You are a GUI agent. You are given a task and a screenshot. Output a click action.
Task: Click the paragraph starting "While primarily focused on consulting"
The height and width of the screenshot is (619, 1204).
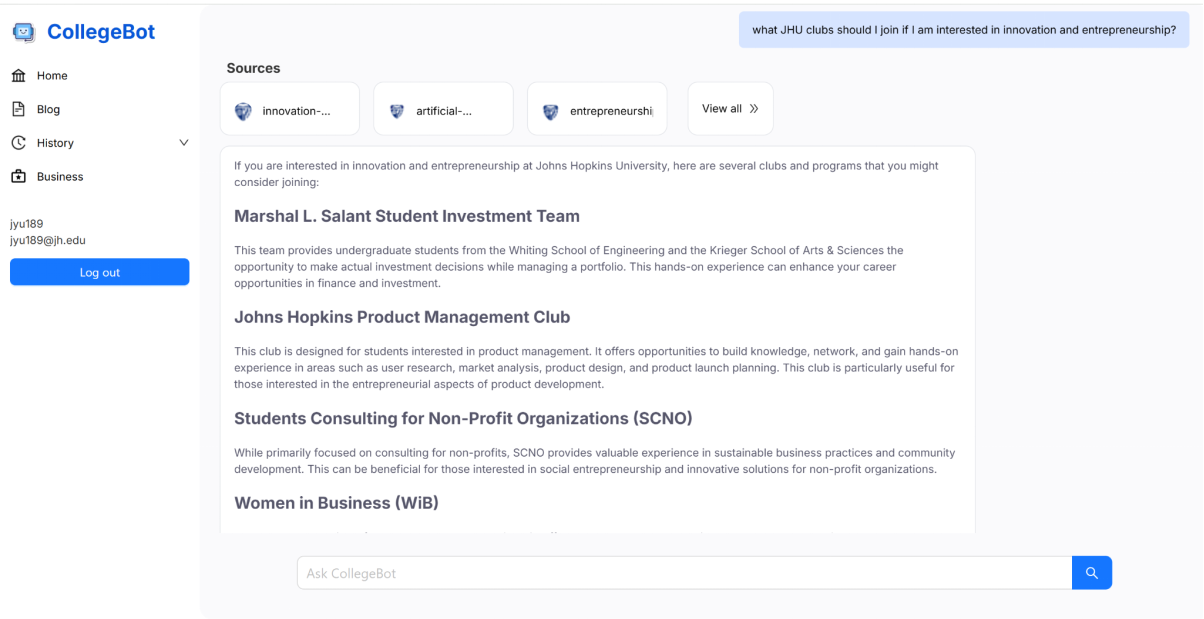pos(594,461)
